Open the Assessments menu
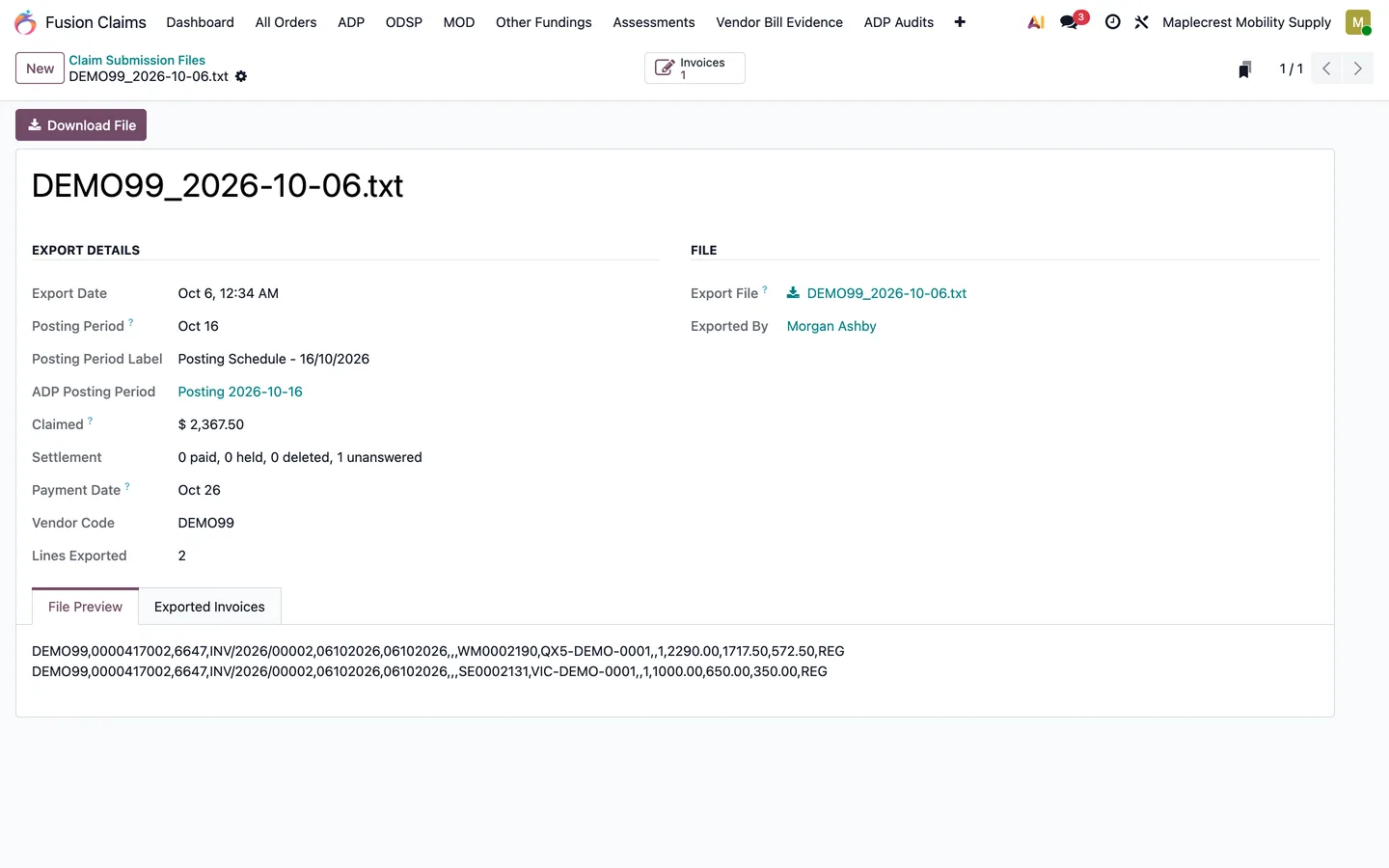 654,22
